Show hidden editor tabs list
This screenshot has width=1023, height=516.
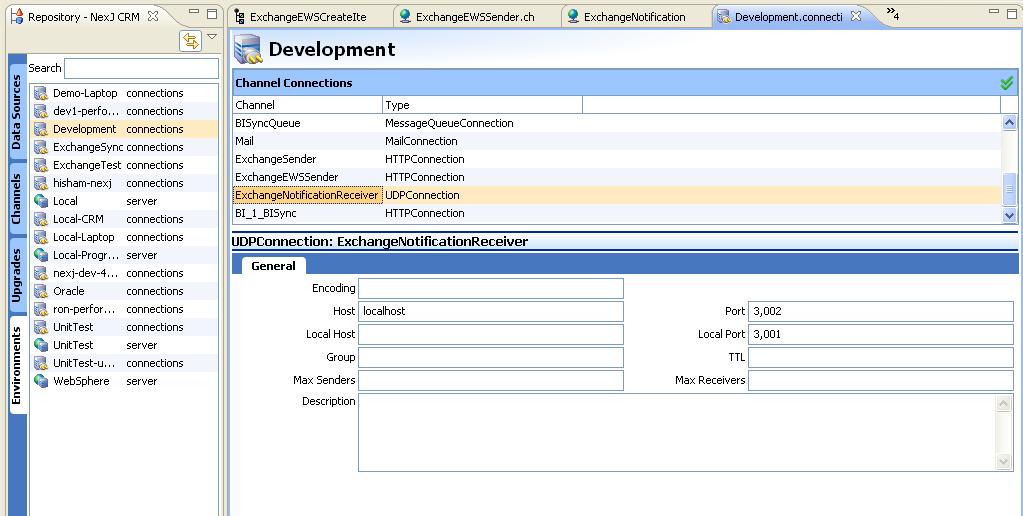[x=892, y=15]
